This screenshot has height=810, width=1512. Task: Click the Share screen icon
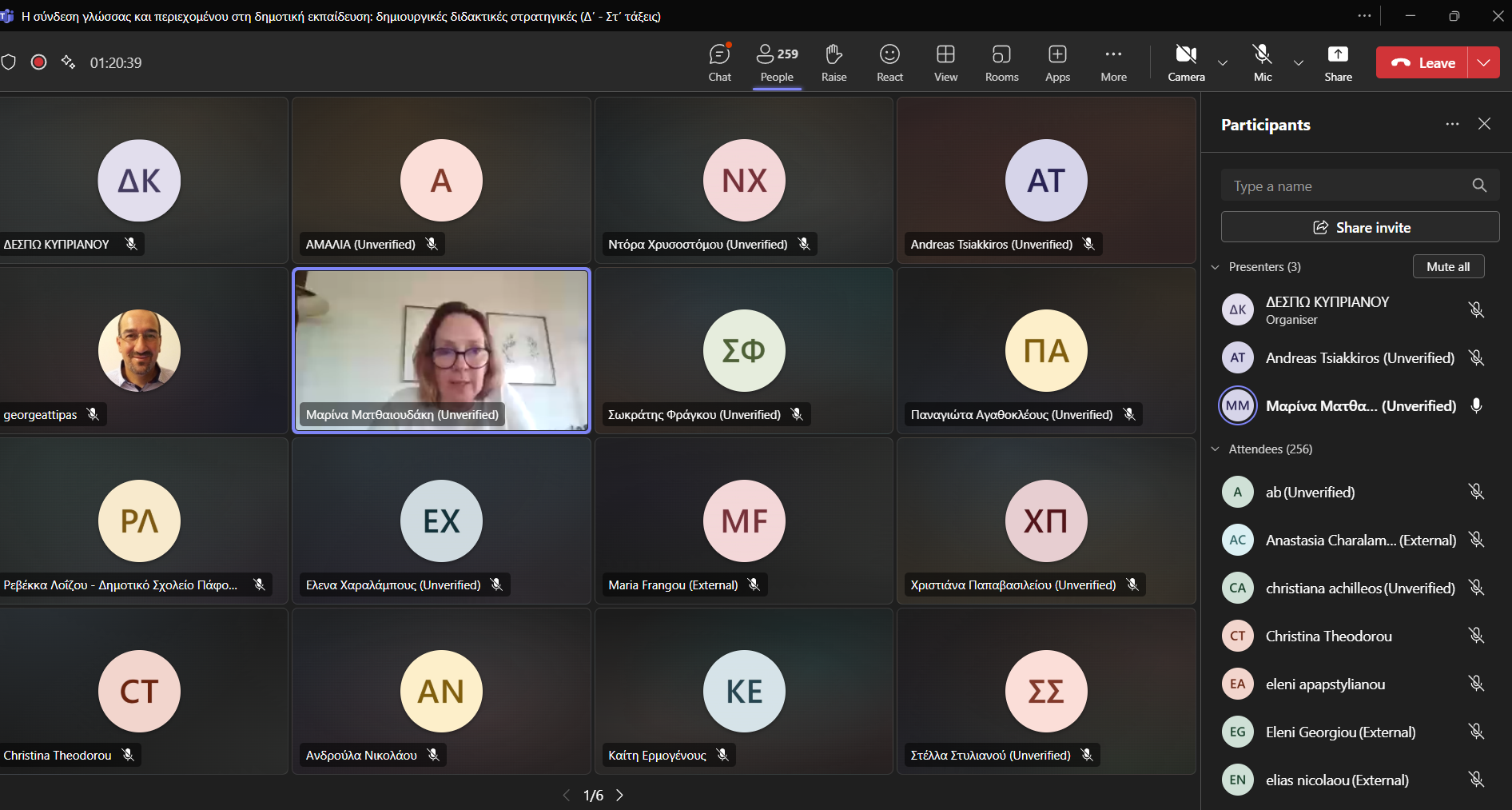(1338, 62)
